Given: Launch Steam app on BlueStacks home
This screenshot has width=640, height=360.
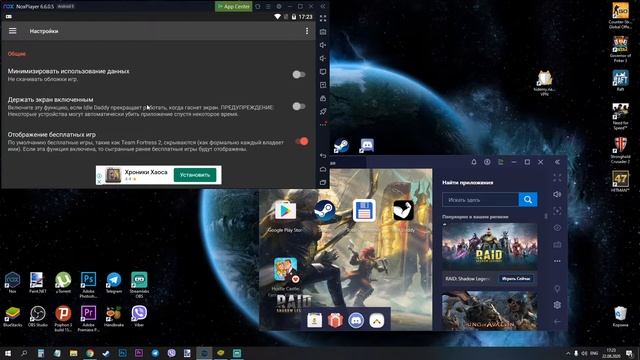Looking at the screenshot, I should point(324,211).
